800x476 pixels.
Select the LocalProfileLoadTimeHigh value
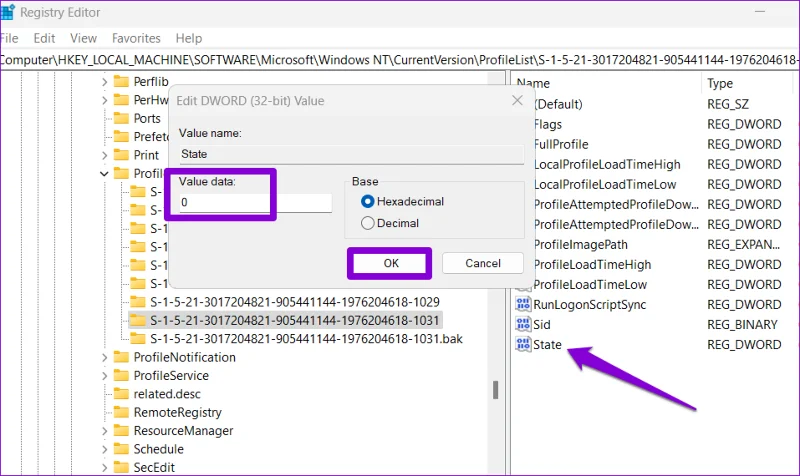(x=607, y=164)
